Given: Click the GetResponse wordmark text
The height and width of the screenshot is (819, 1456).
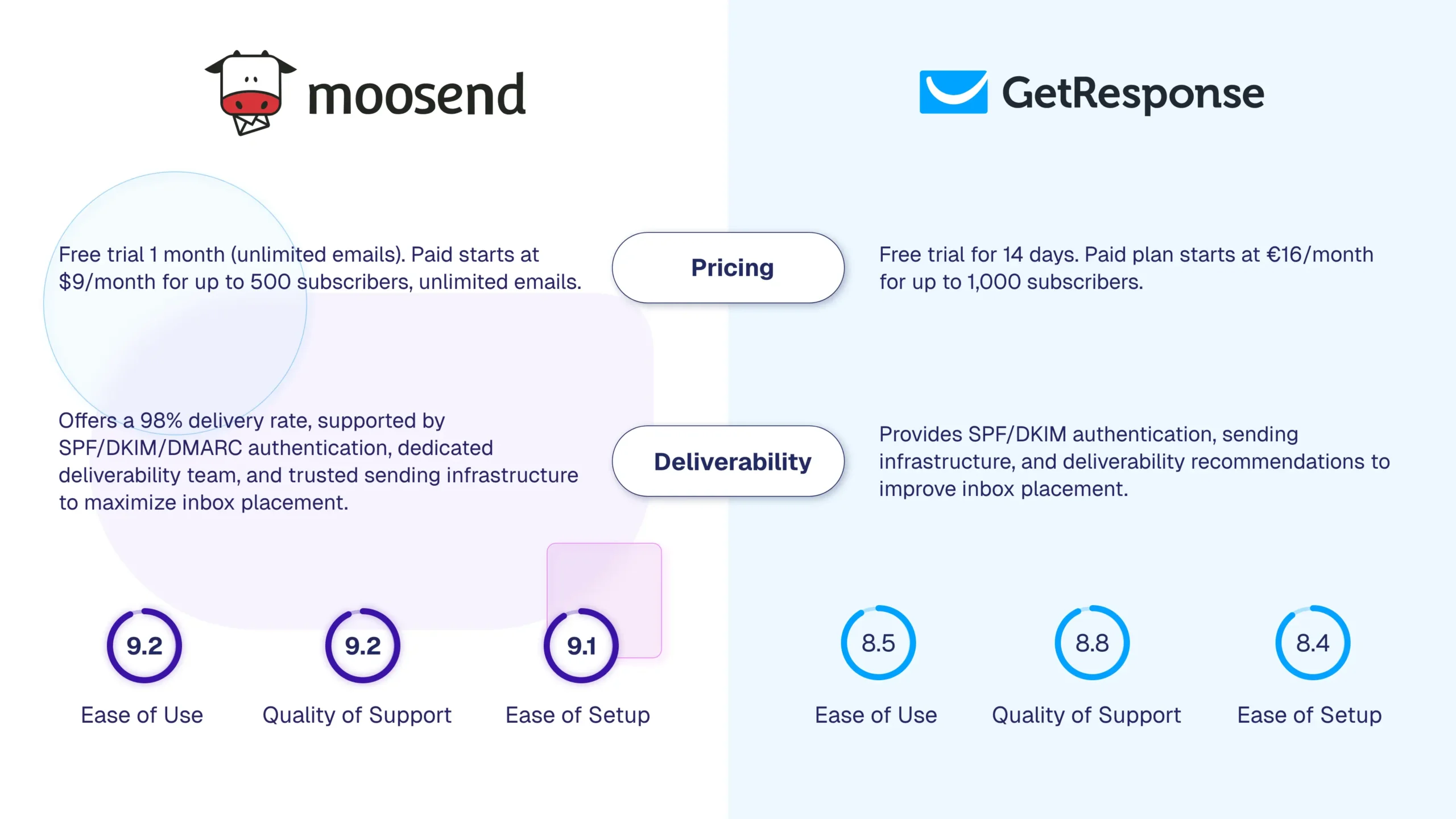Looking at the screenshot, I should point(1132,93).
